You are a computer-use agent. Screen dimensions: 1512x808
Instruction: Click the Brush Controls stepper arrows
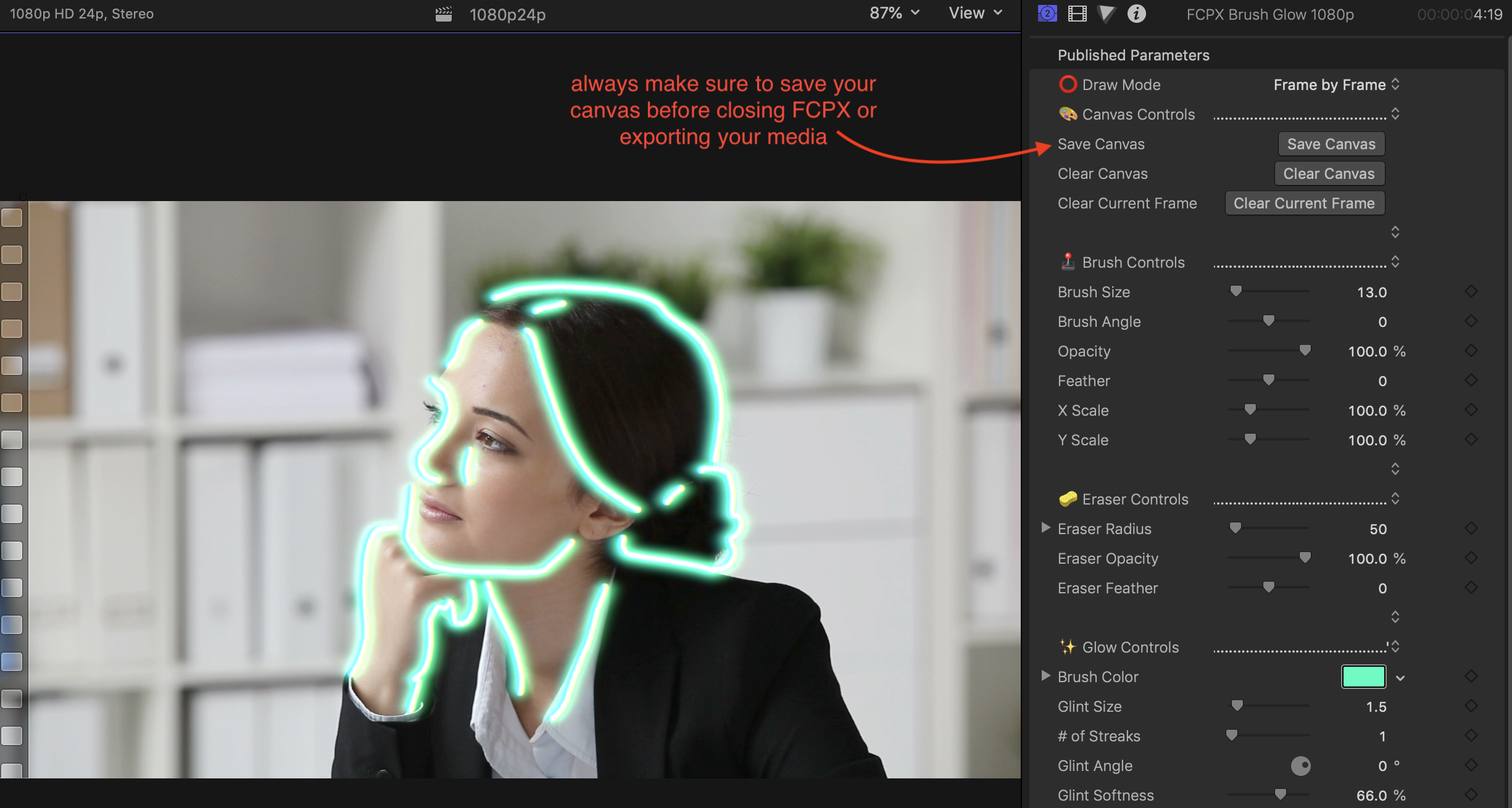tap(1395, 262)
